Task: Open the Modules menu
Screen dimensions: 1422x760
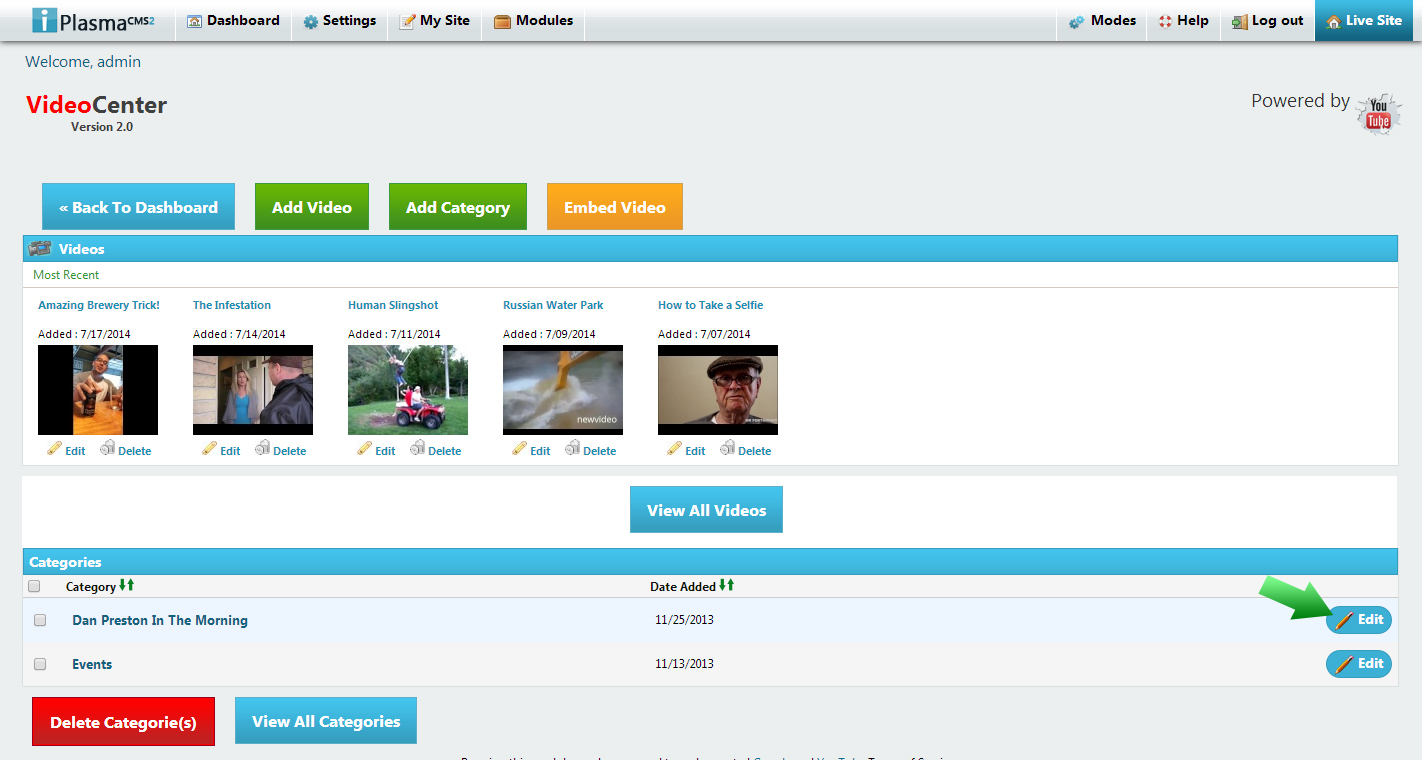Action: pos(533,20)
